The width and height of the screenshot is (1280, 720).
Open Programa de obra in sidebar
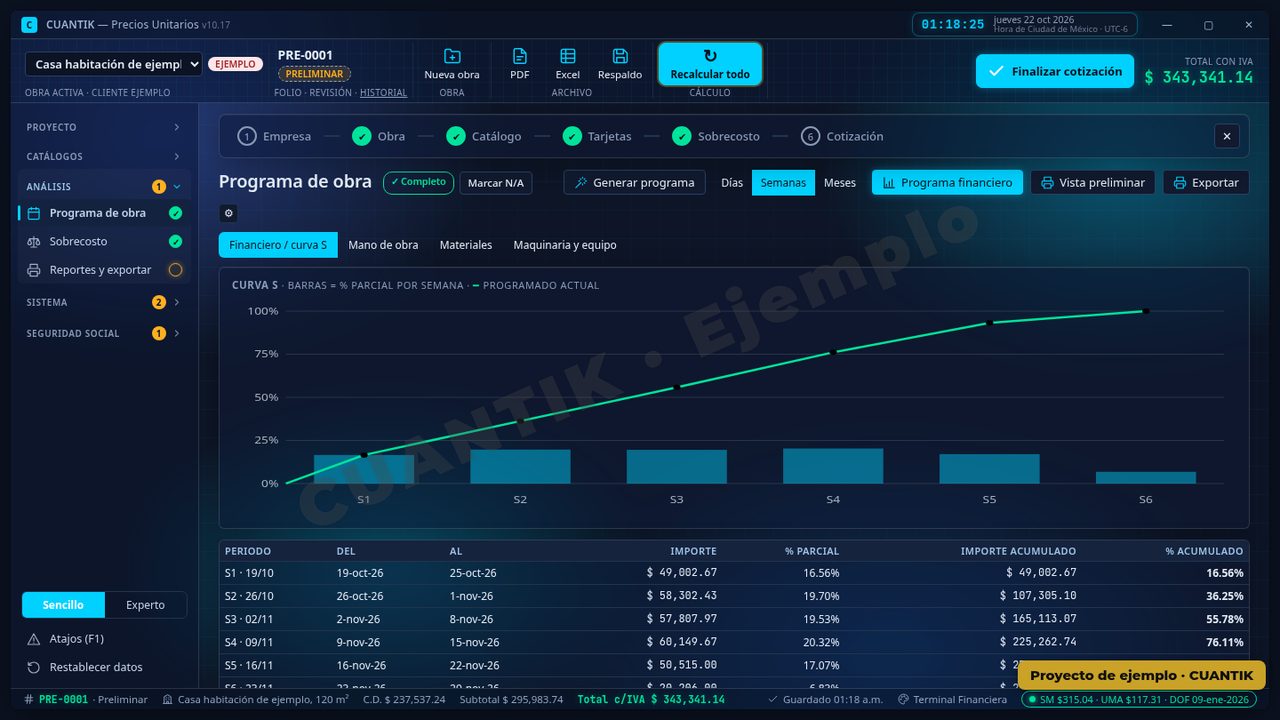[104, 213]
